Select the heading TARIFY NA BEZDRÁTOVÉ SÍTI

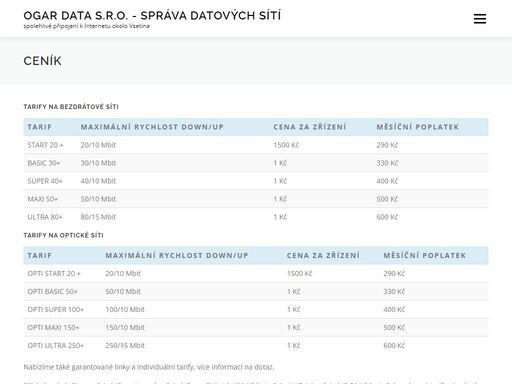(x=71, y=107)
